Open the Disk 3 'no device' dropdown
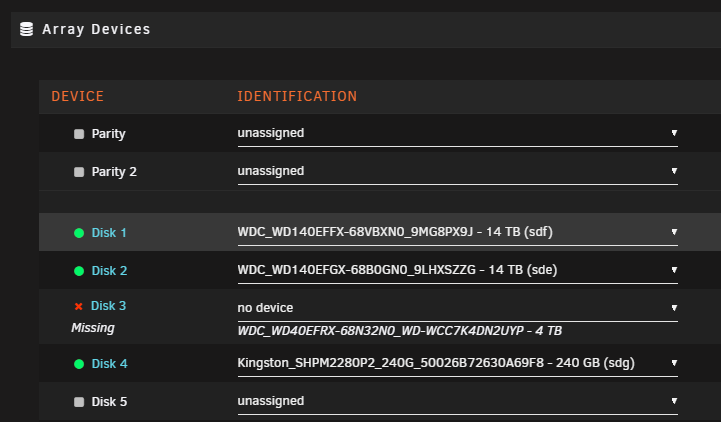 pos(458,308)
